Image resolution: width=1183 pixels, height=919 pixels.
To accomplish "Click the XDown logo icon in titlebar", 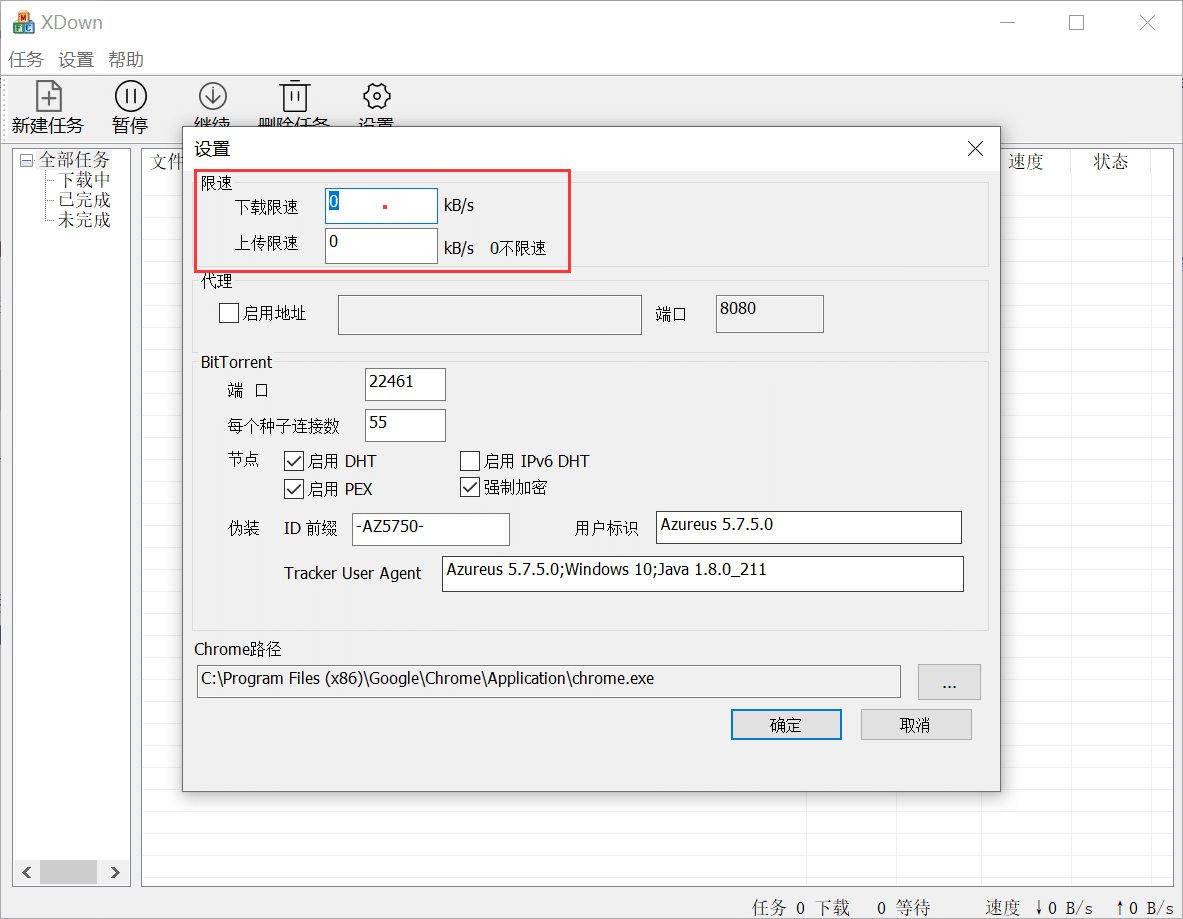I will coord(23,21).
